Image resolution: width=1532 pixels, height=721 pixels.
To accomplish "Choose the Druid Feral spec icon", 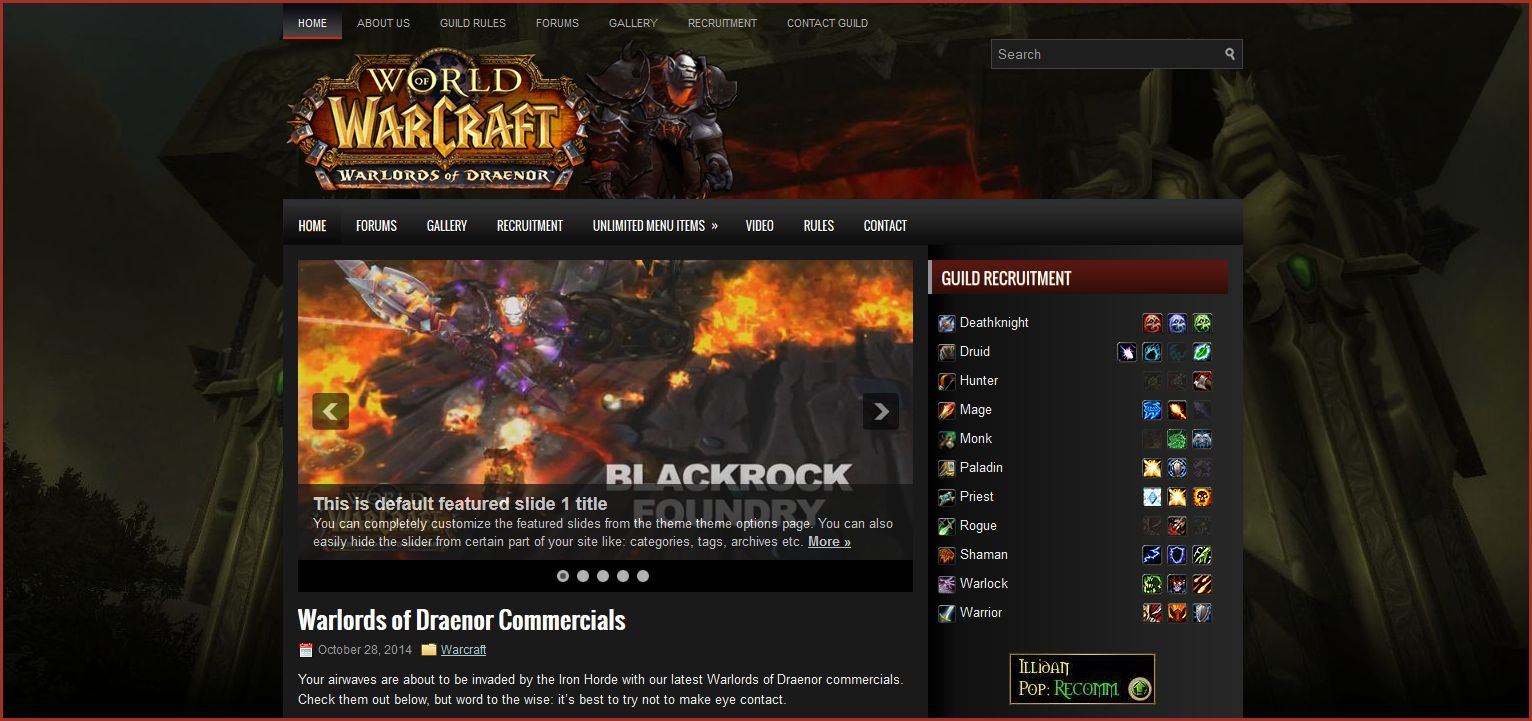I will [1152, 352].
